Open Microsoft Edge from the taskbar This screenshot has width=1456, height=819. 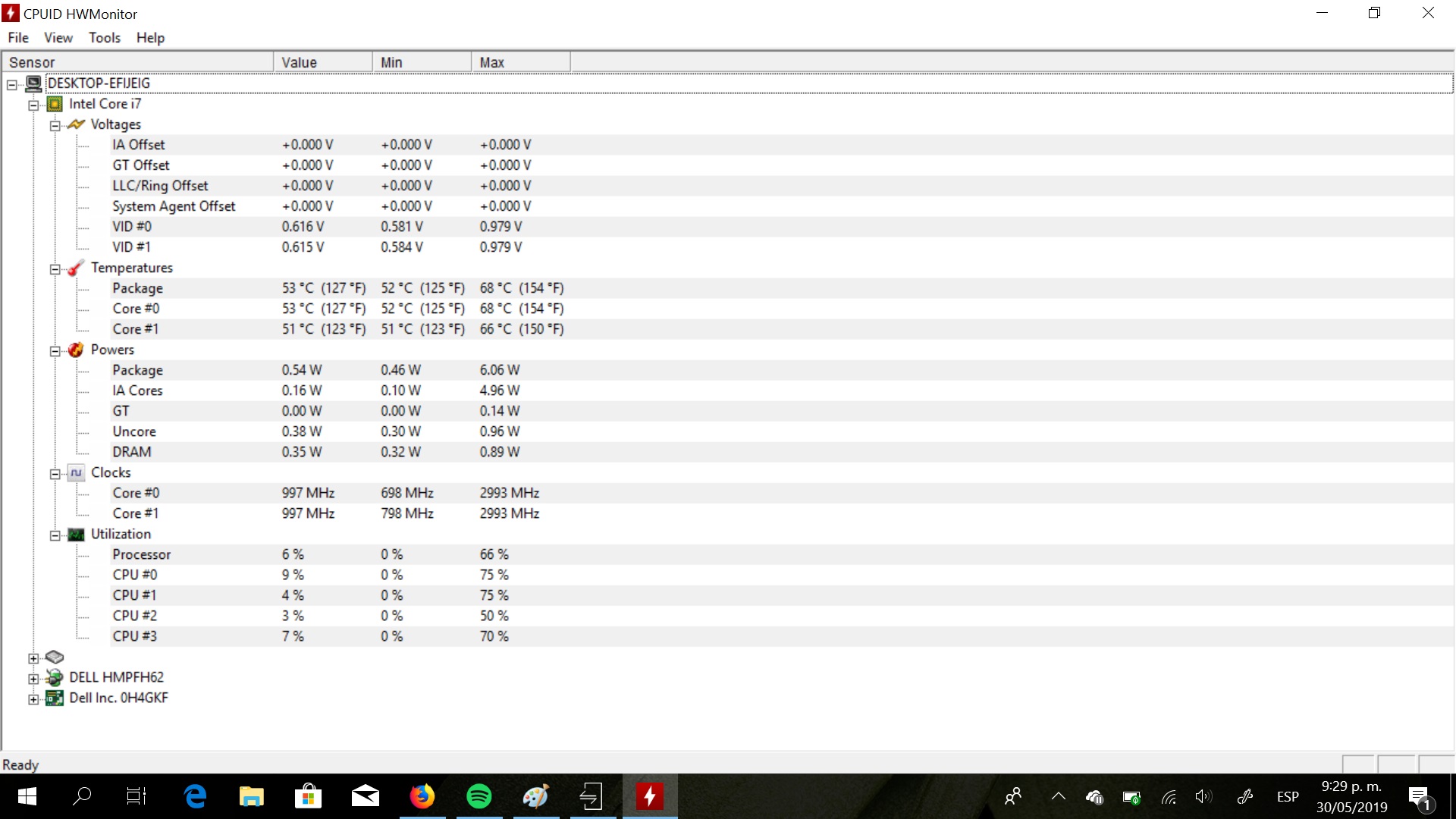point(195,796)
